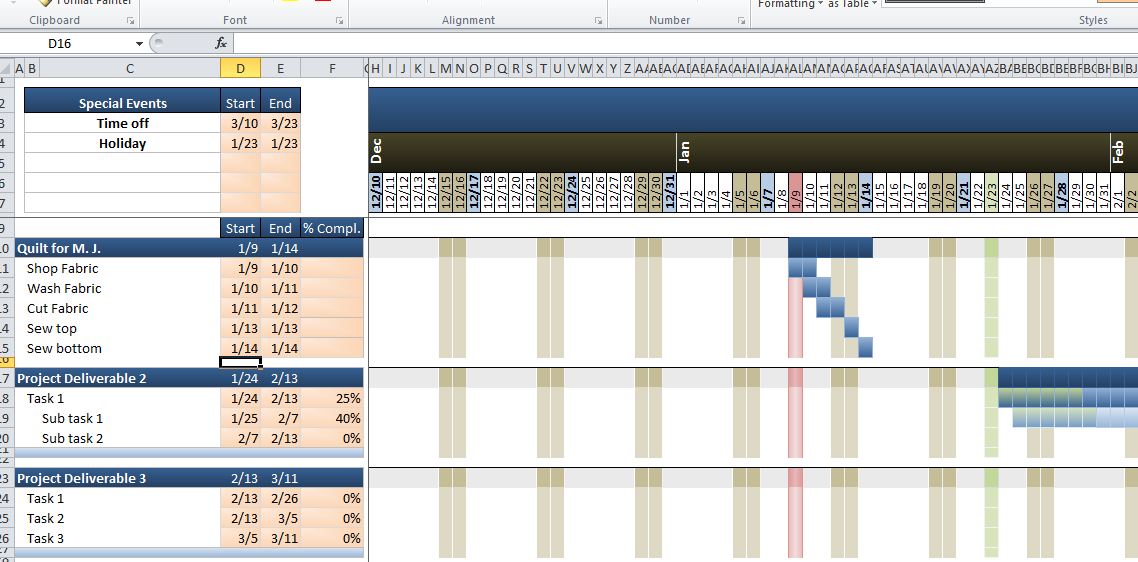Select the Sew top task cell
This screenshot has width=1138, height=562.
[x=118, y=328]
